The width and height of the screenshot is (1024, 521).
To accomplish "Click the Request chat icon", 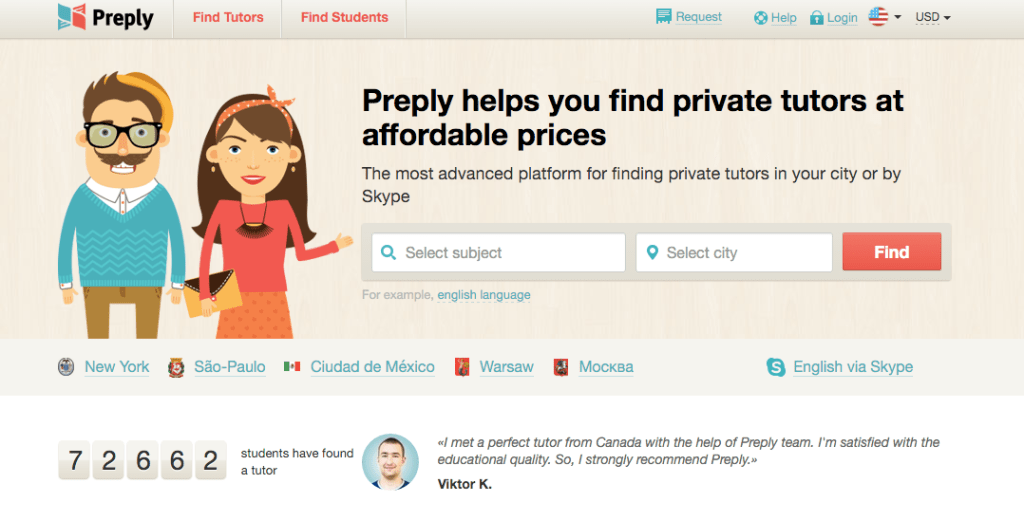I will pos(663,17).
